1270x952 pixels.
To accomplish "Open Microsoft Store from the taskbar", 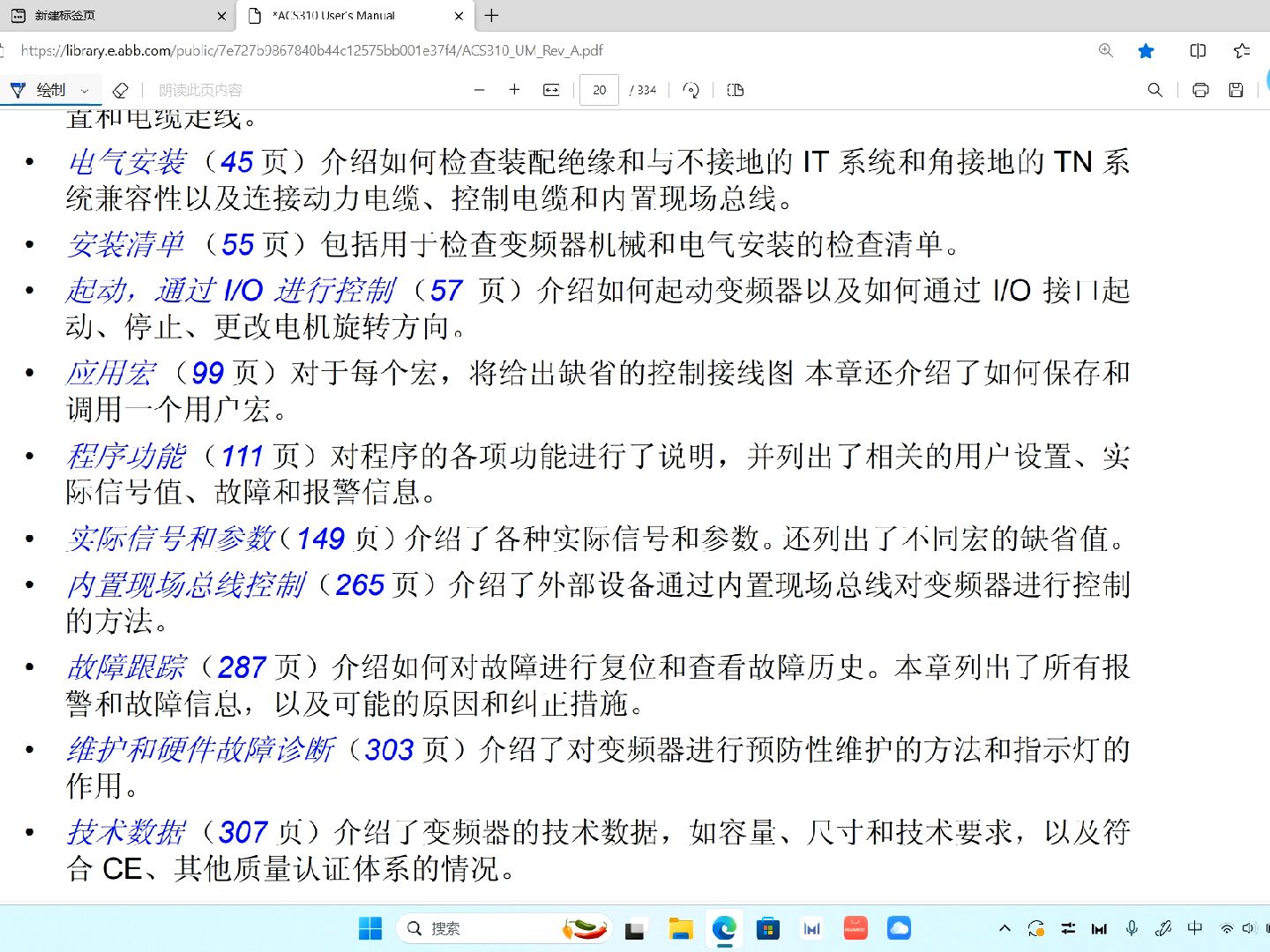I will point(768,928).
